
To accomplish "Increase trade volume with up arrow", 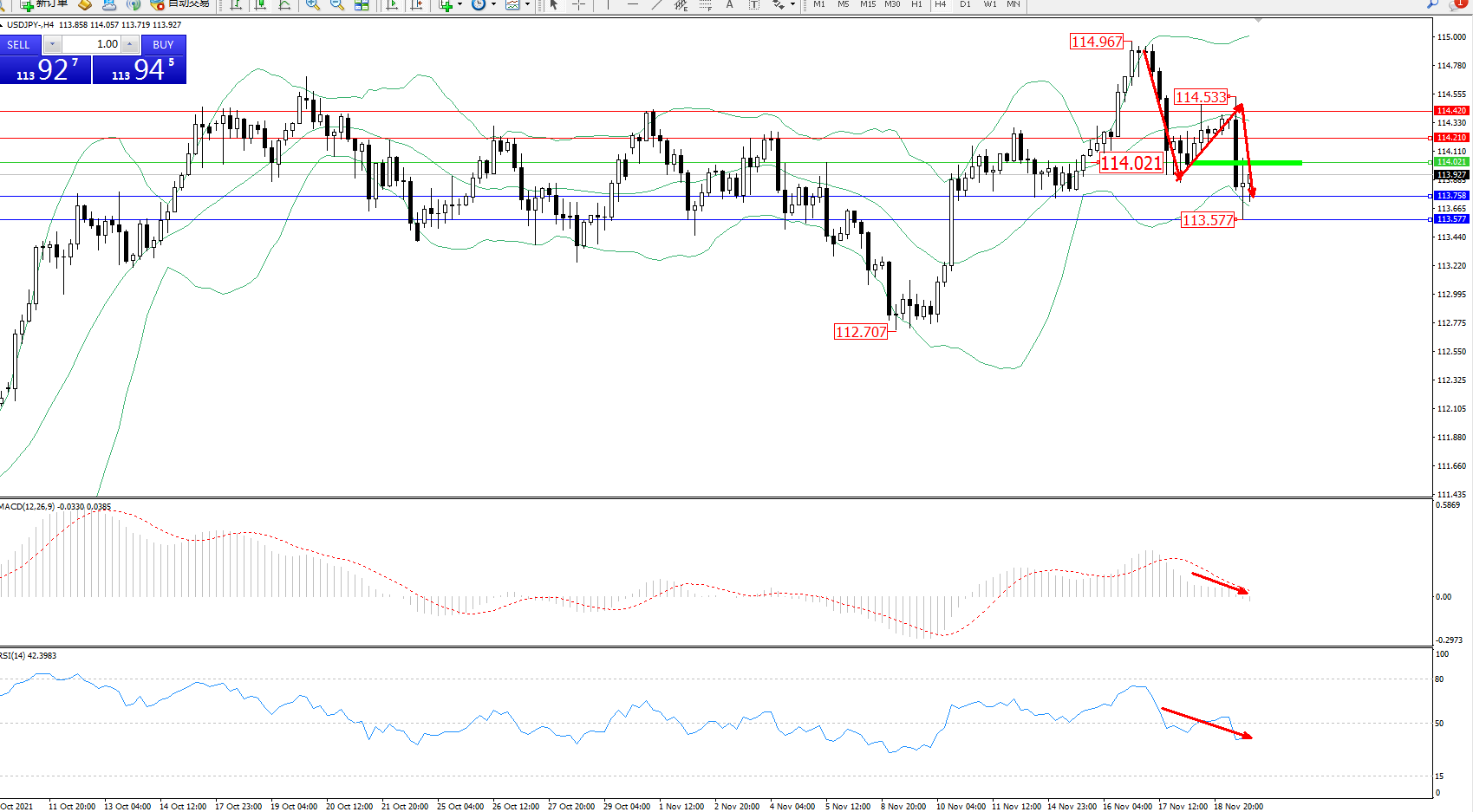I will [x=130, y=44].
